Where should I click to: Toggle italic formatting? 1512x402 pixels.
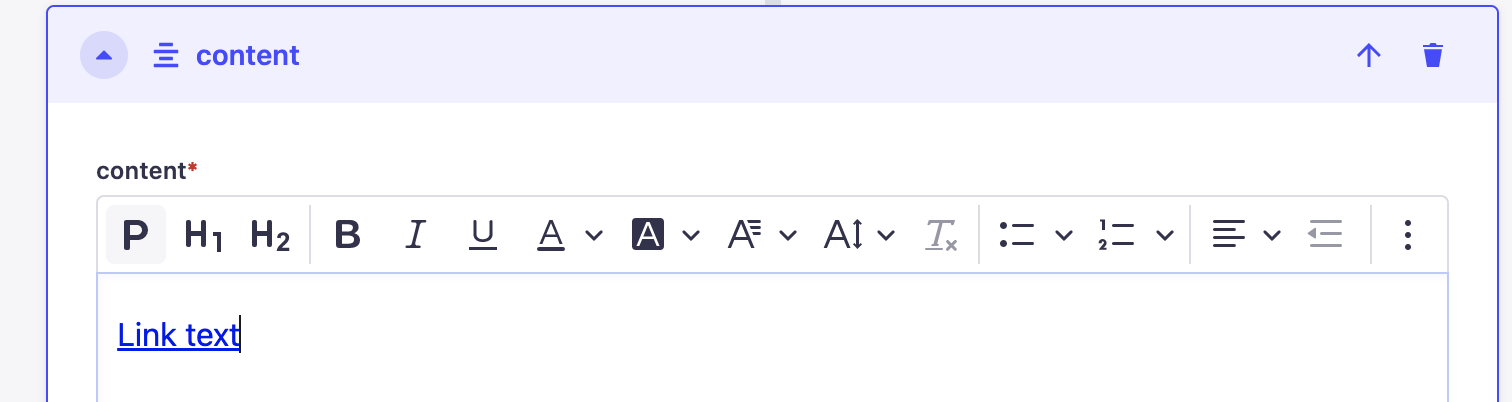[415, 235]
